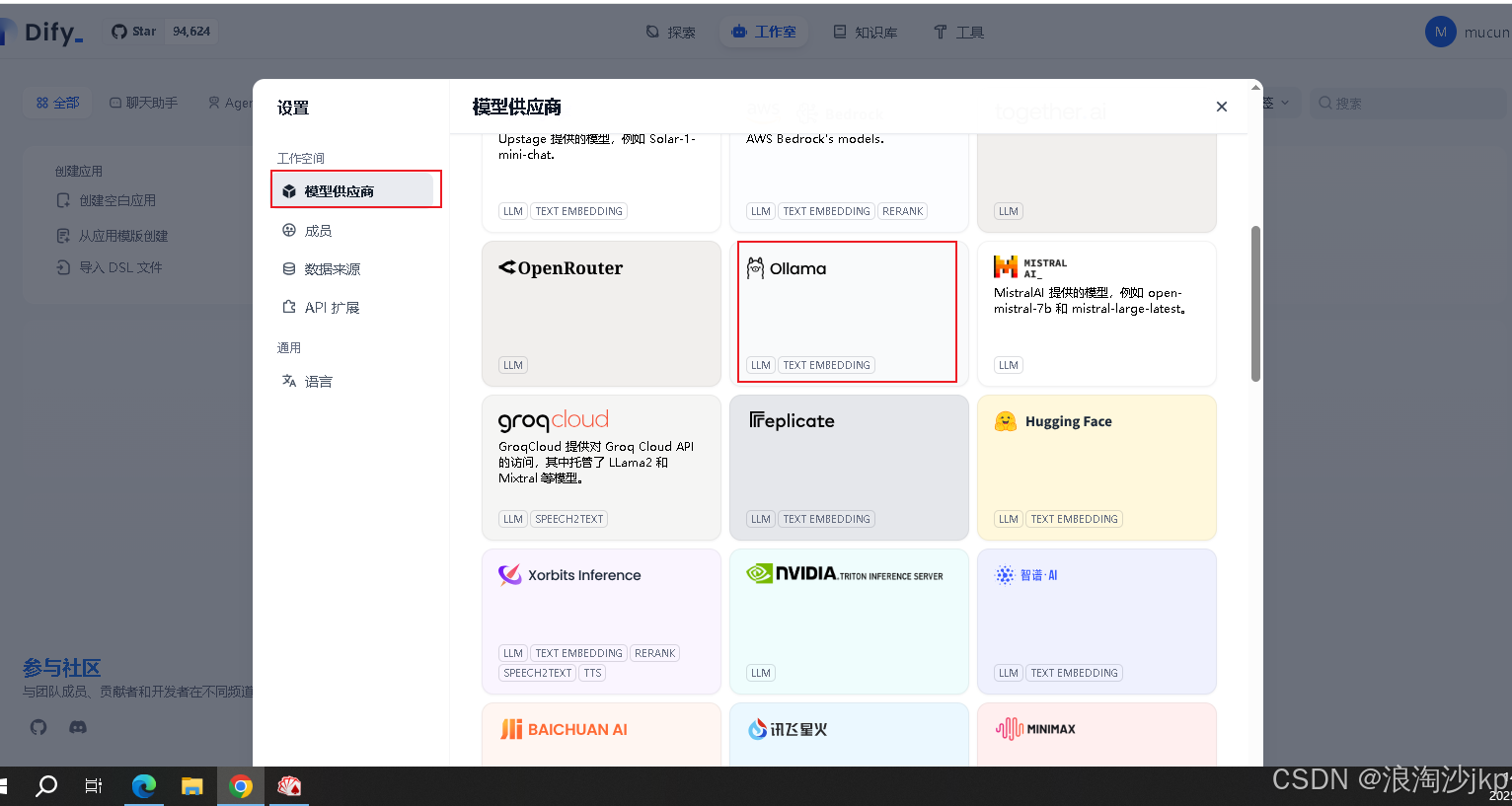Open the Xorbits Inference provider icon
The height and width of the screenshot is (806, 1512).
coord(509,575)
